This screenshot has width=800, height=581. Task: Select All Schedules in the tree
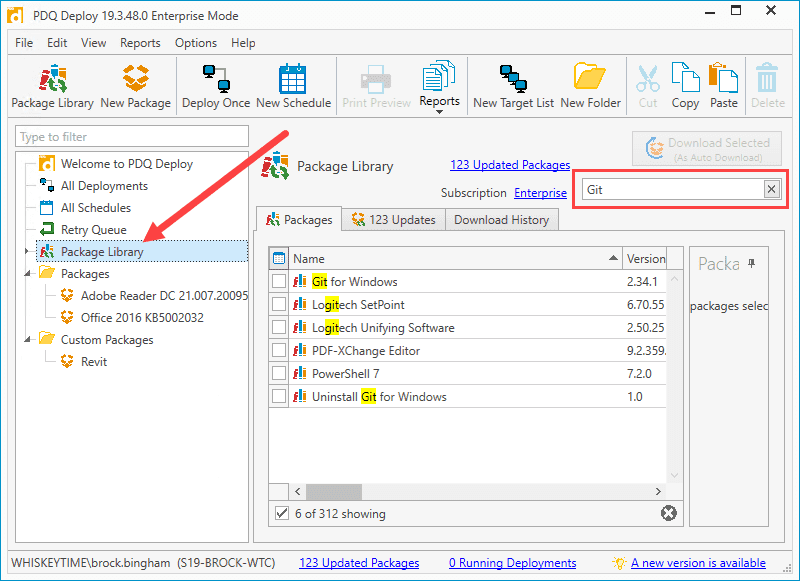coord(95,208)
